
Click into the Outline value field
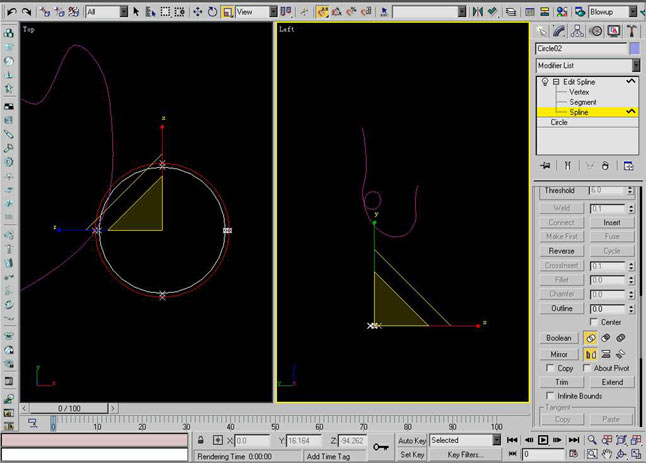pos(607,309)
